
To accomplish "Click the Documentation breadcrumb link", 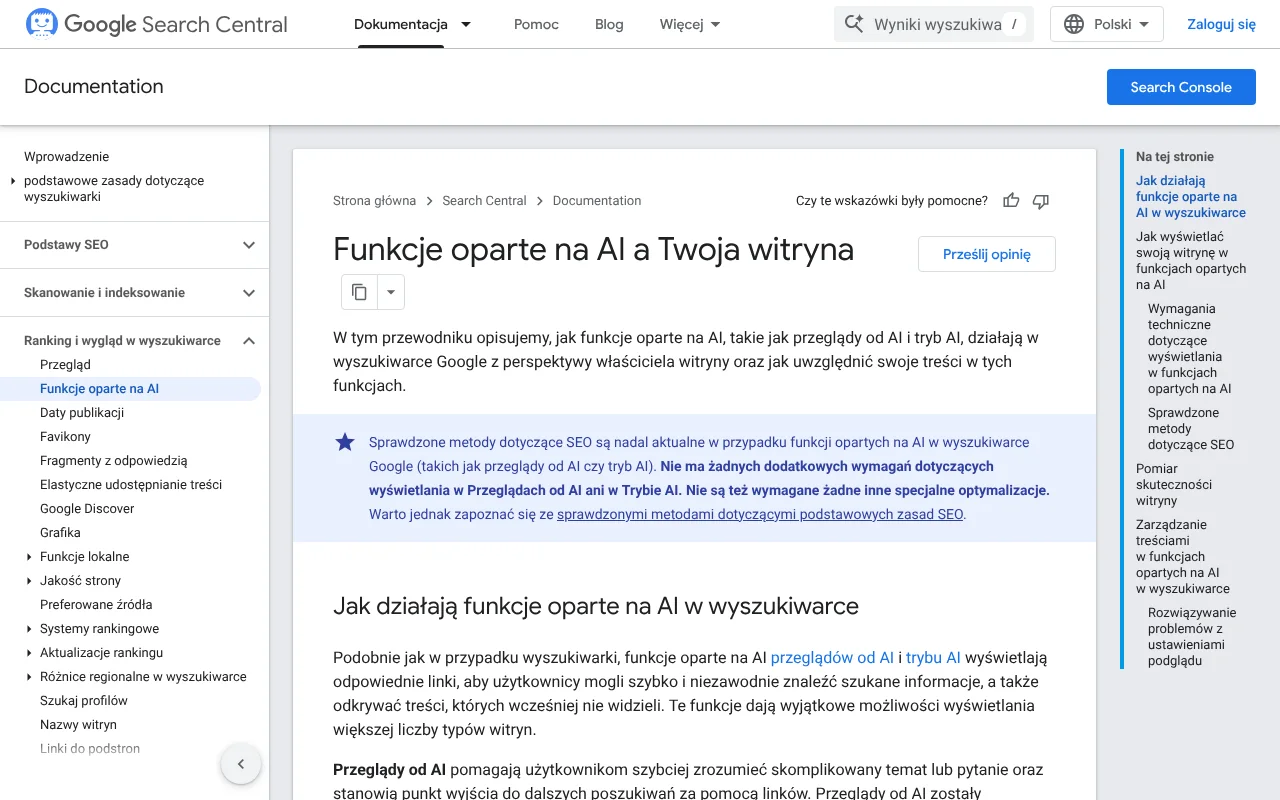I will tap(597, 201).
